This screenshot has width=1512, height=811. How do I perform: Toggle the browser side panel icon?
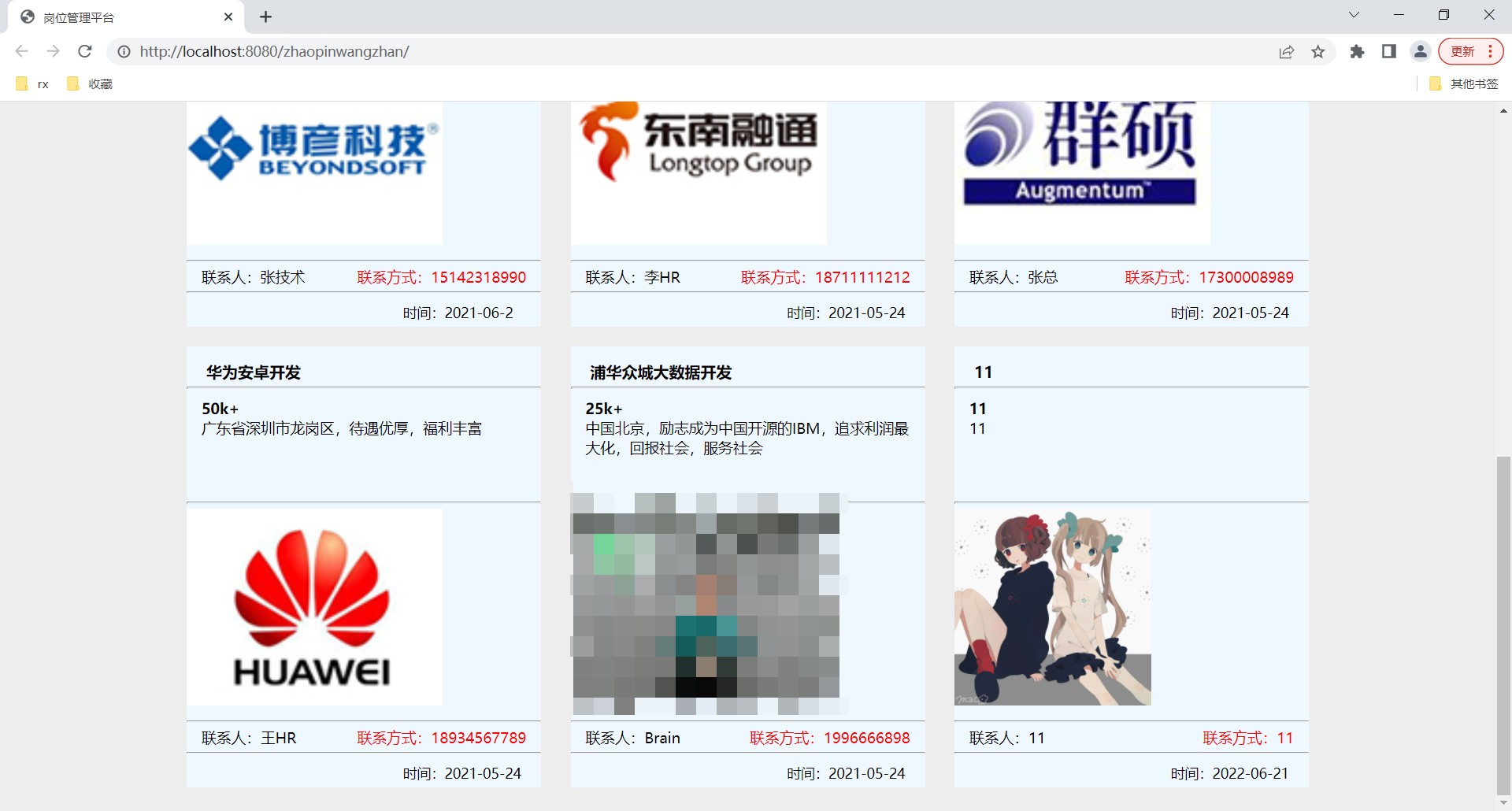[x=1389, y=51]
